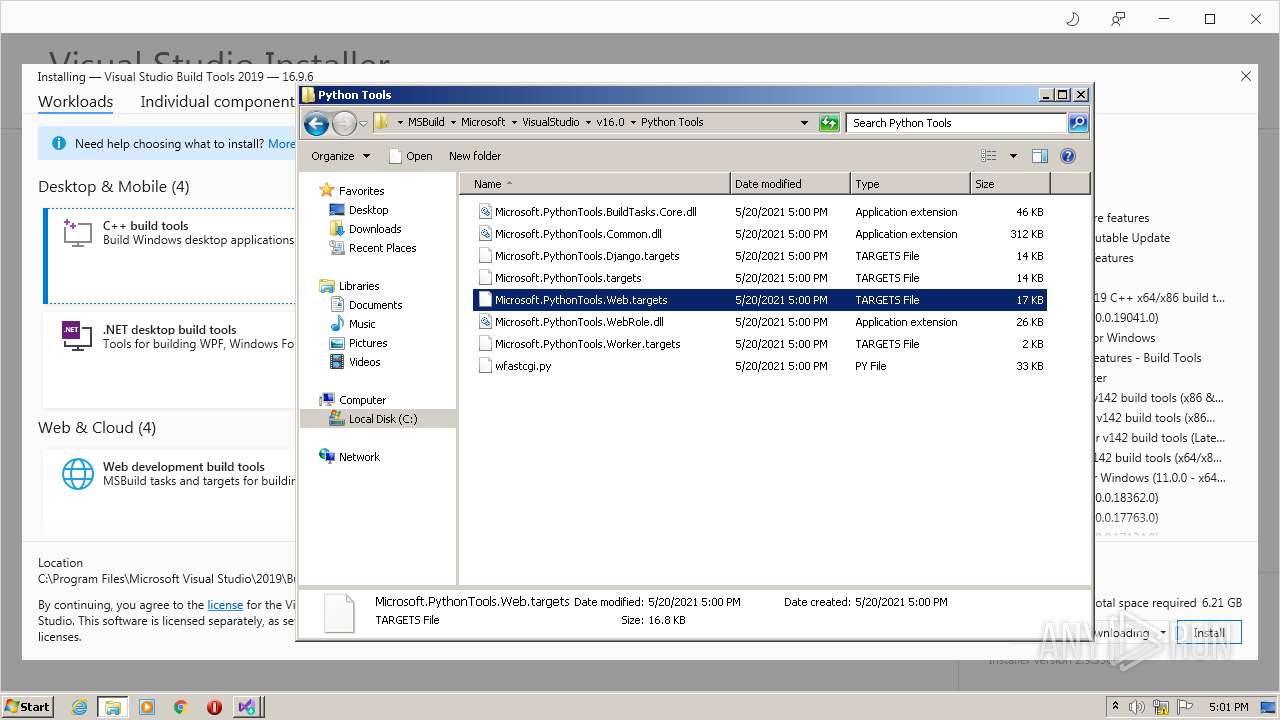Viewport: 1280px width, 720px height.
Task: Open the download mode dropdown beside Install
Action: (x=1163, y=633)
